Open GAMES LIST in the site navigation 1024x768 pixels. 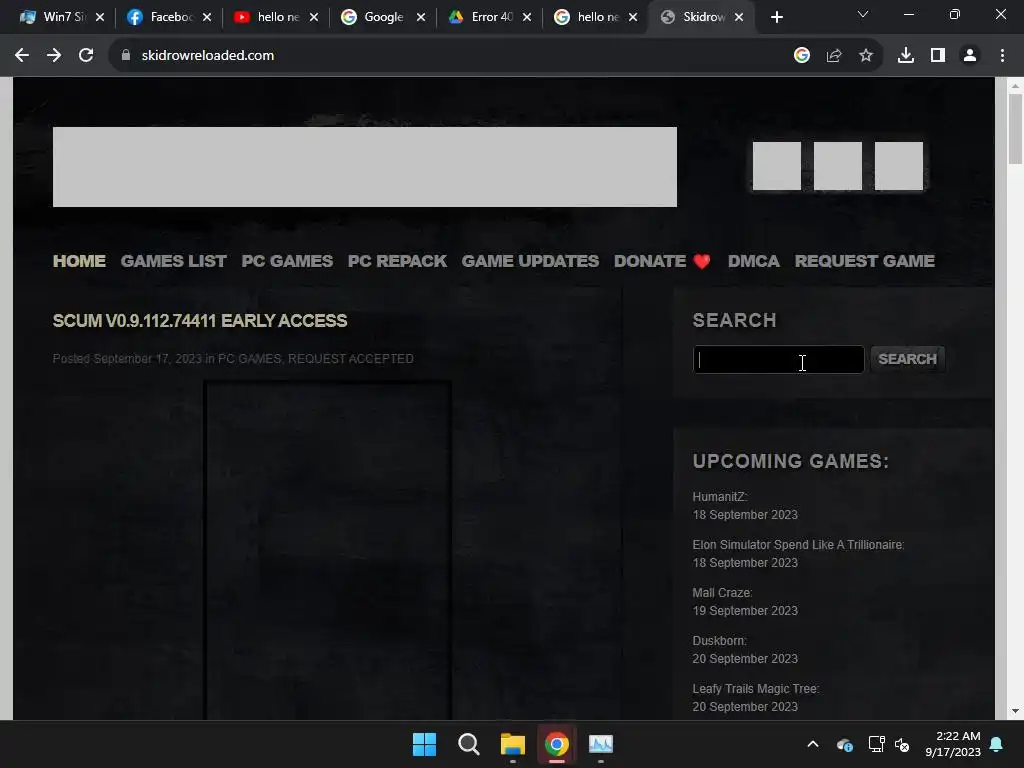[174, 261]
